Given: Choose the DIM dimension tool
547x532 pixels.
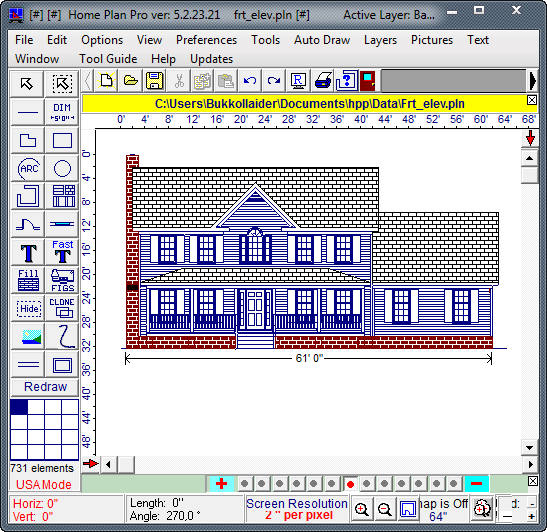Looking at the screenshot, I should click(62, 112).
